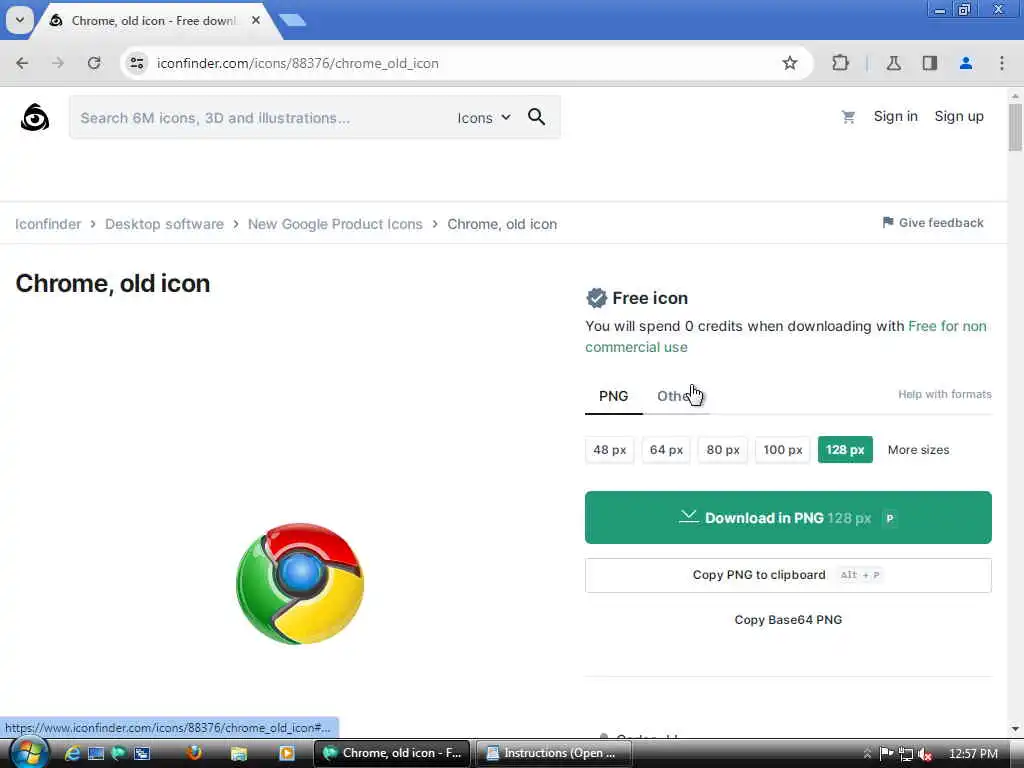Toggle the side panel icon
This screenshot has height=768, width=1024.
coord(929,63)
